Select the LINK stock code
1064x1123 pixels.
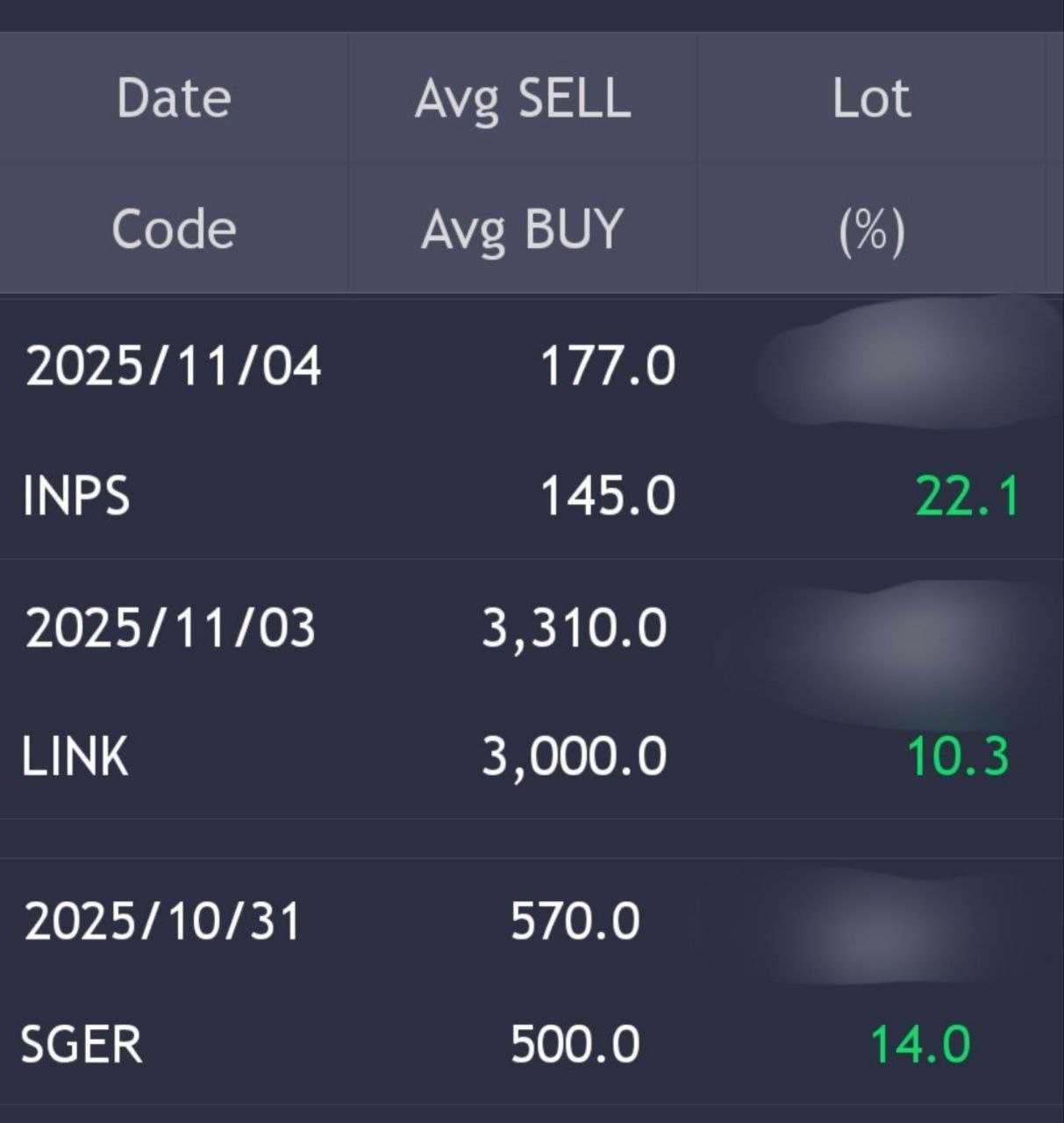[x=75, y=756]
